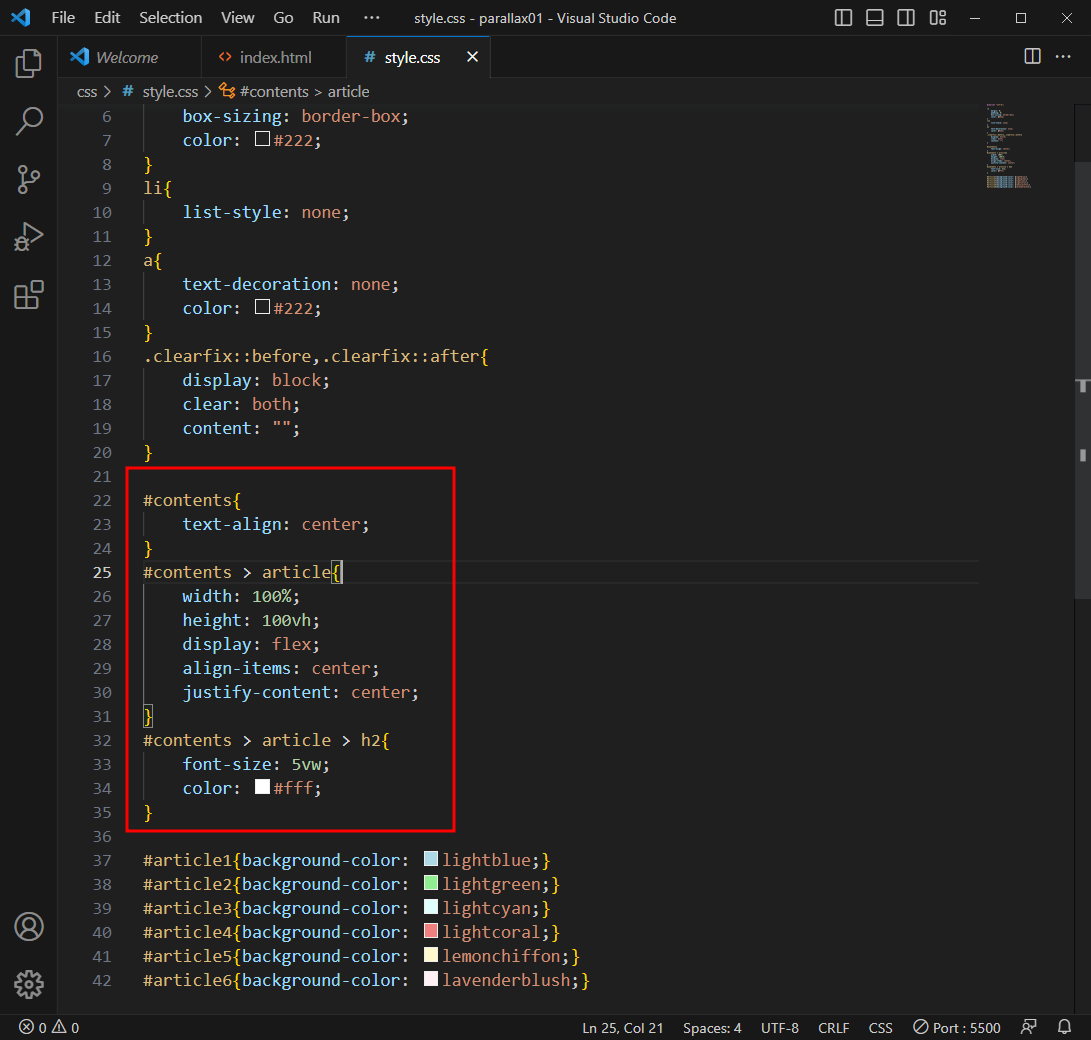This screenshot has height=1040, width=1091.
Task: Click the lightcoral color swatch
Action: (431, 931)
